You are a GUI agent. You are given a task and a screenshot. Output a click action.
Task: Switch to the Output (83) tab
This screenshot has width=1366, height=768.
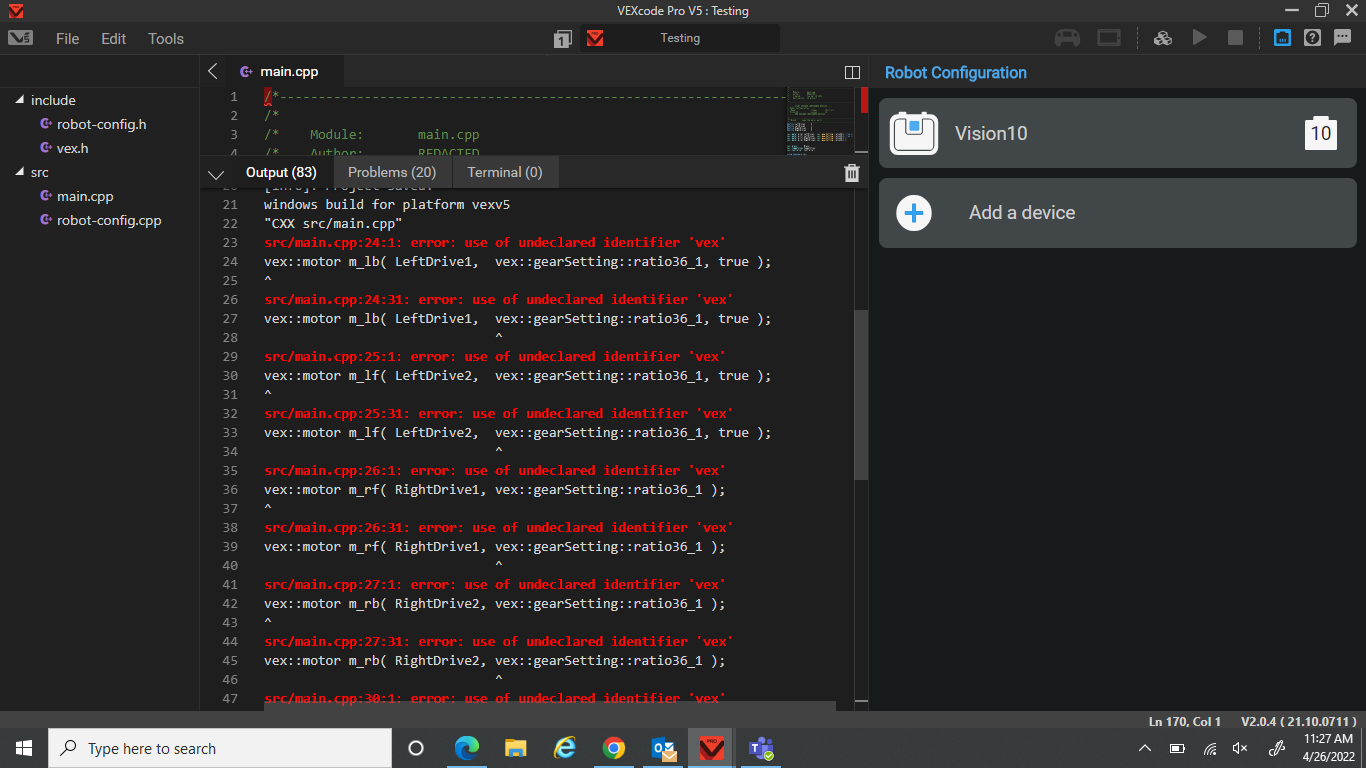(281, 172)
